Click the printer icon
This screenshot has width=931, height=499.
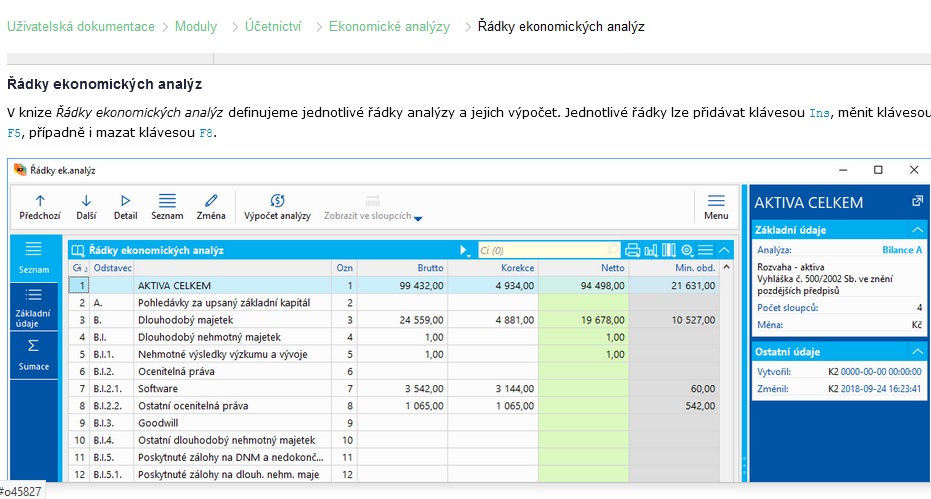632,251
